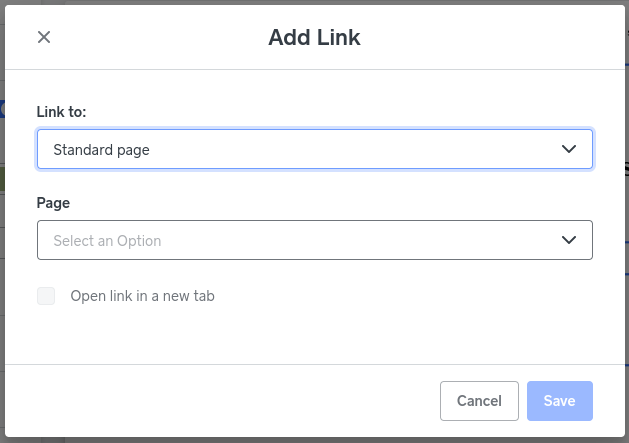Click the chevron arrow beside Standard page
The width and height of the screenshot is (629, 443).
click(569, 149)
